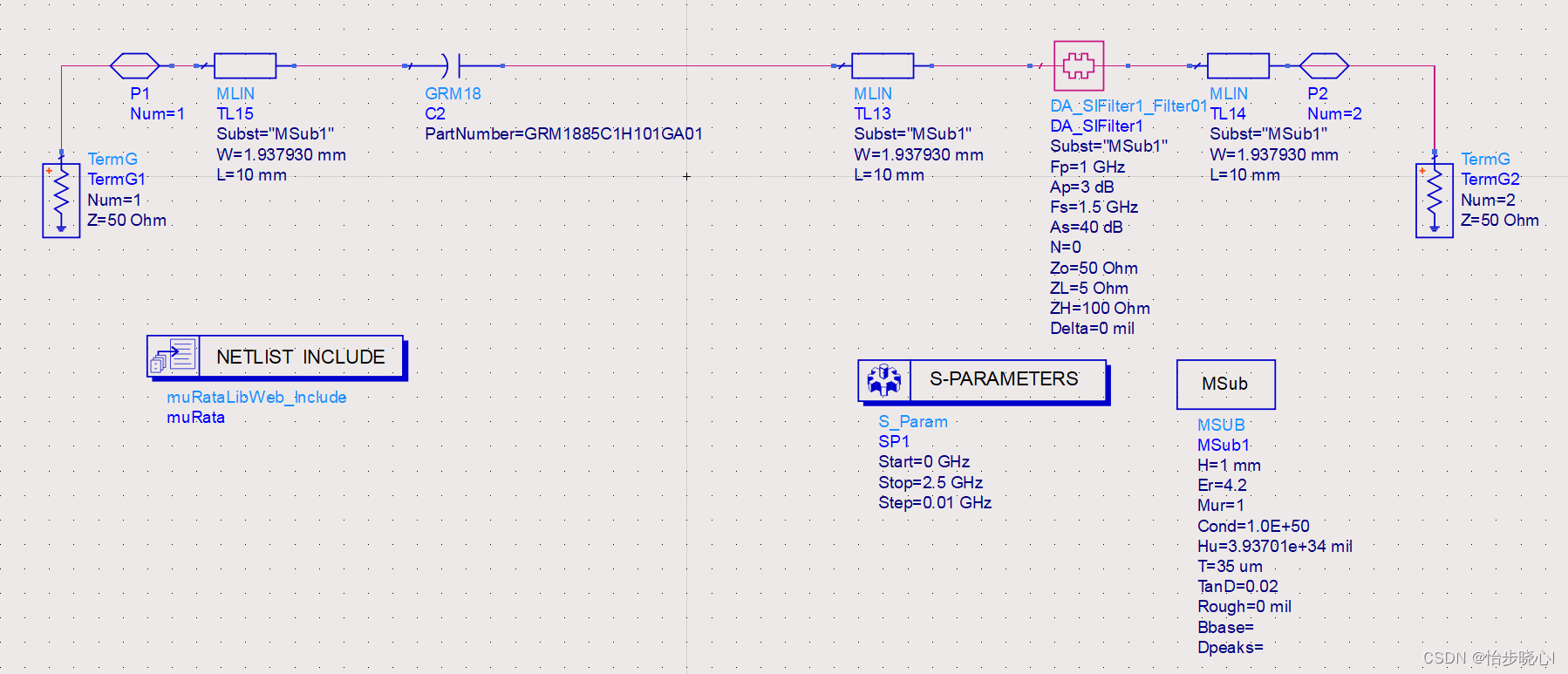
Task: Click the MSub1 Bbase= parameter
Action: (1225, 627)
